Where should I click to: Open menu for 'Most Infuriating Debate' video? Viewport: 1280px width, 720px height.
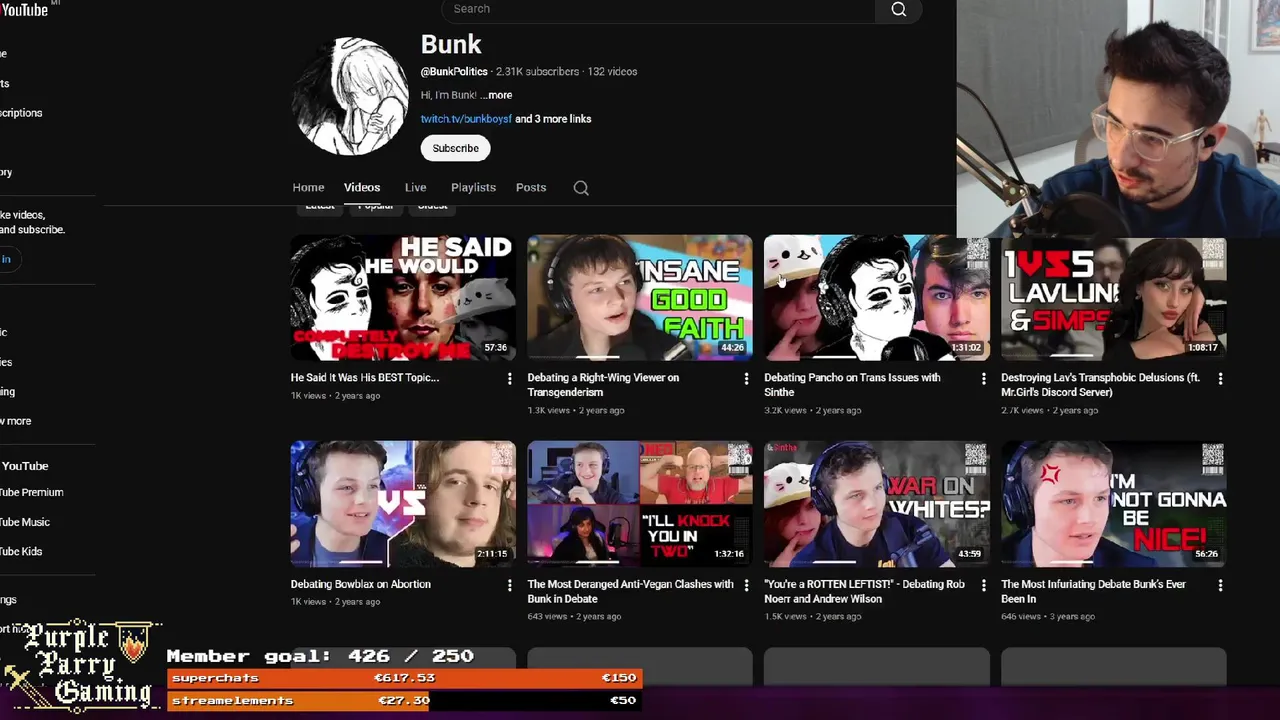pos(1220,585)
